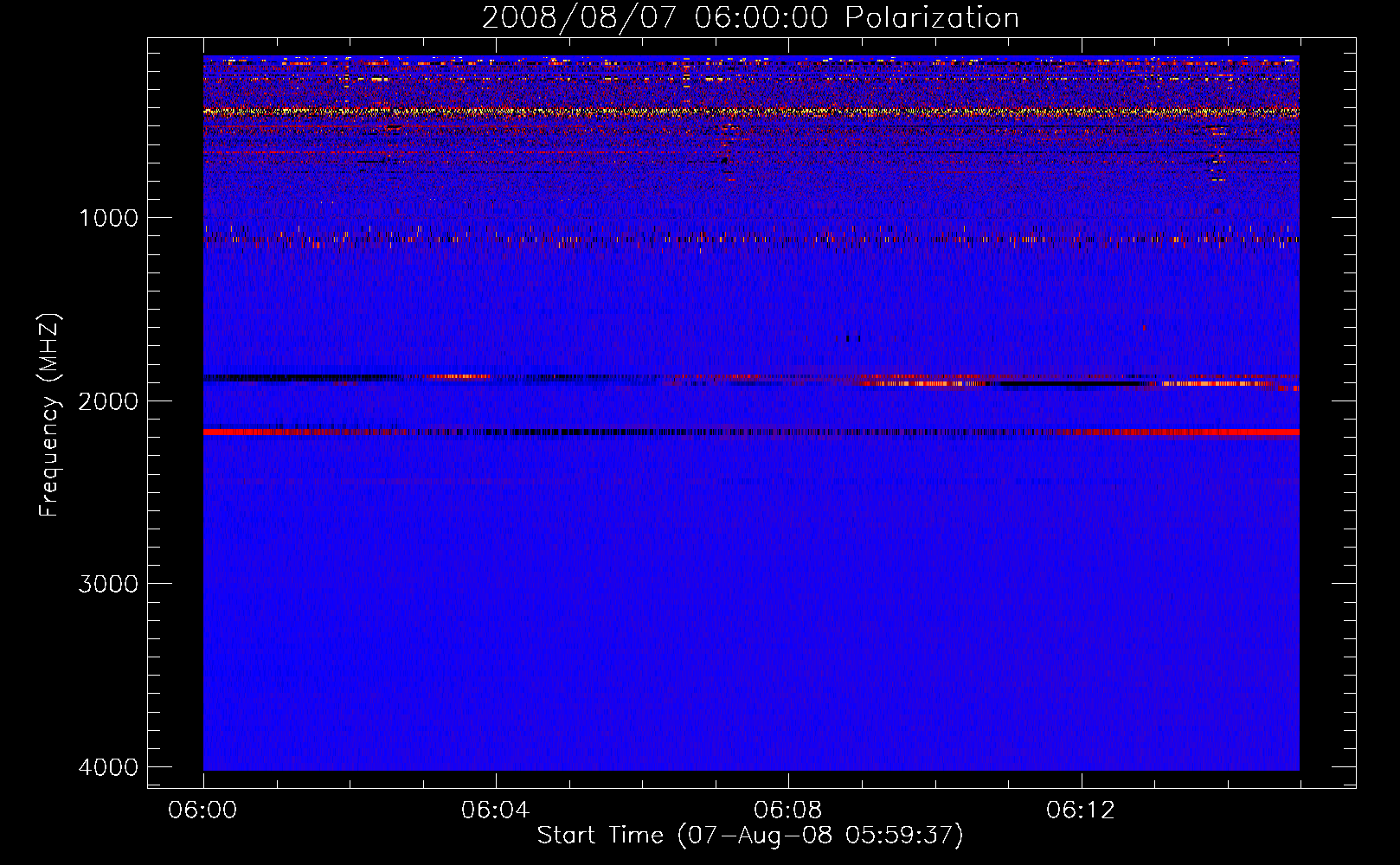The image size is (1400, 865).
Task: Select the 'Frequency (MHZ)' axis label
Action: pos(50,415)
